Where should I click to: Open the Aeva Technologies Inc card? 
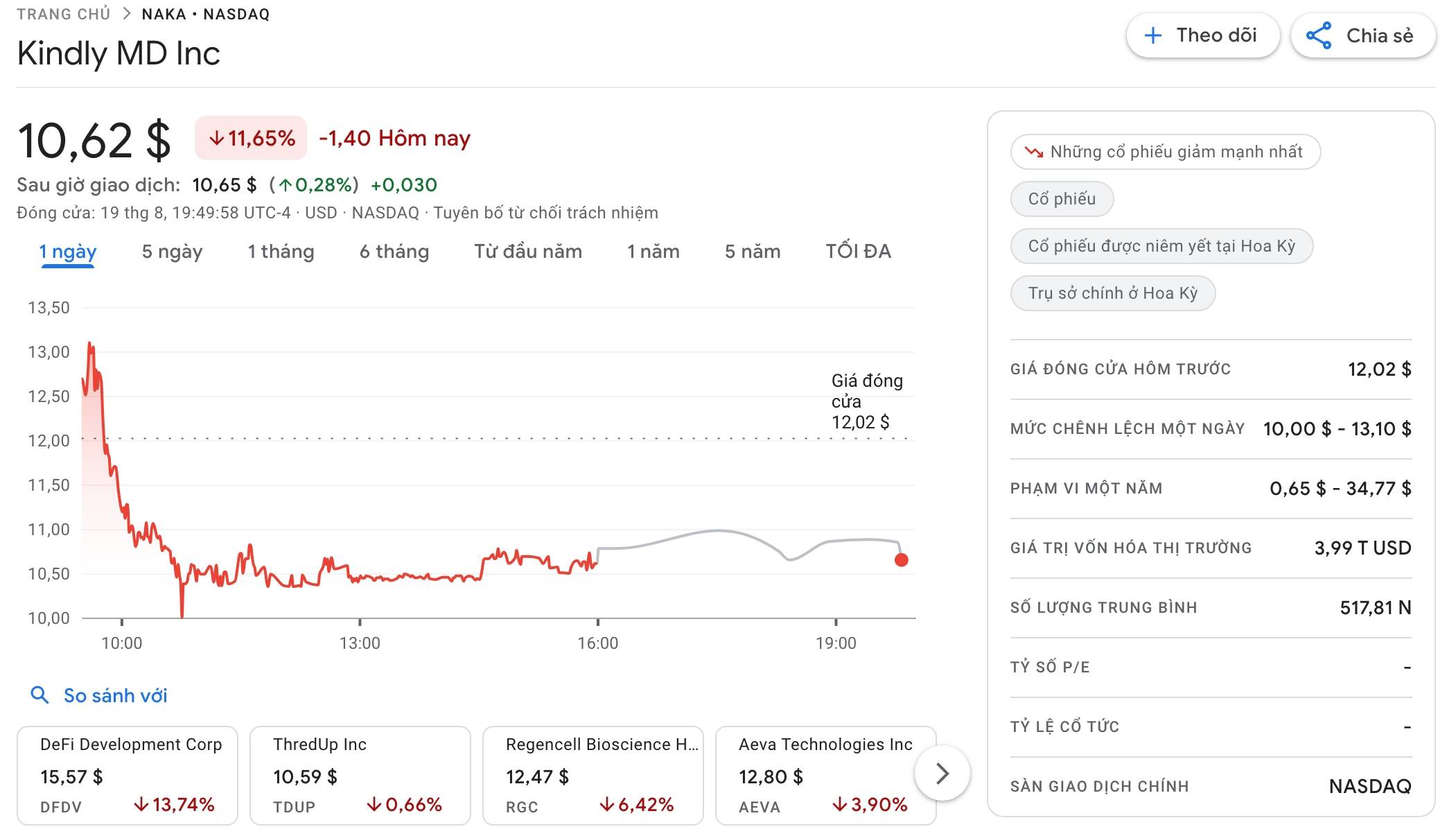point(826,775)
